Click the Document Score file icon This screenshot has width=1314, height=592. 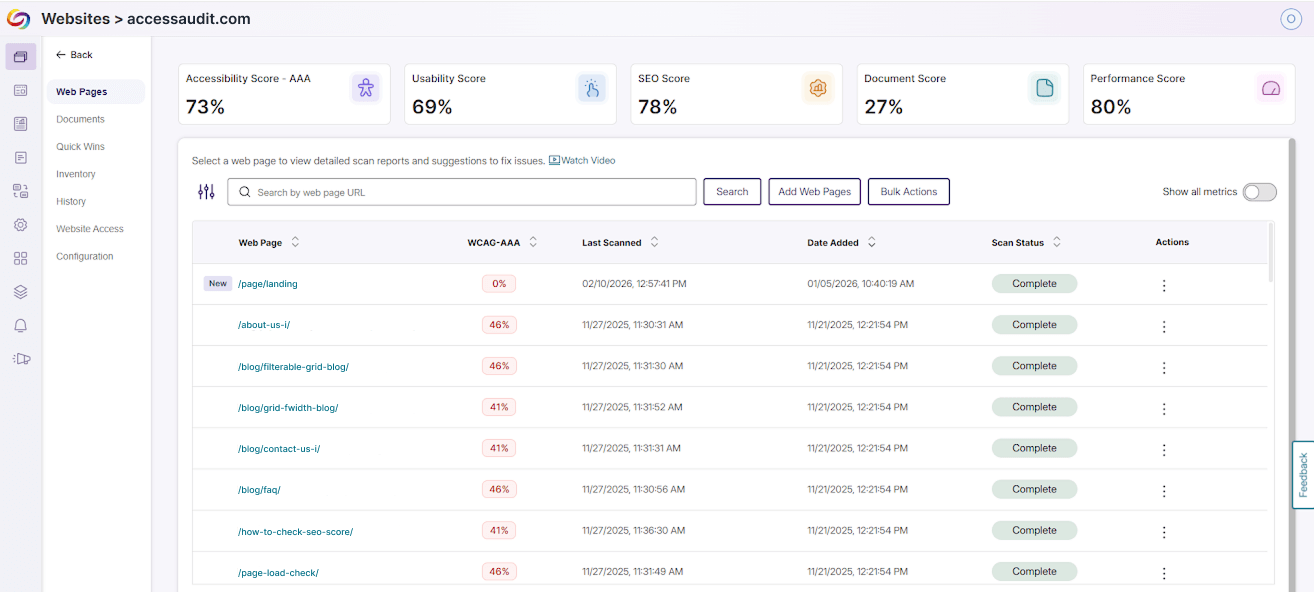tap(1045, 89)
